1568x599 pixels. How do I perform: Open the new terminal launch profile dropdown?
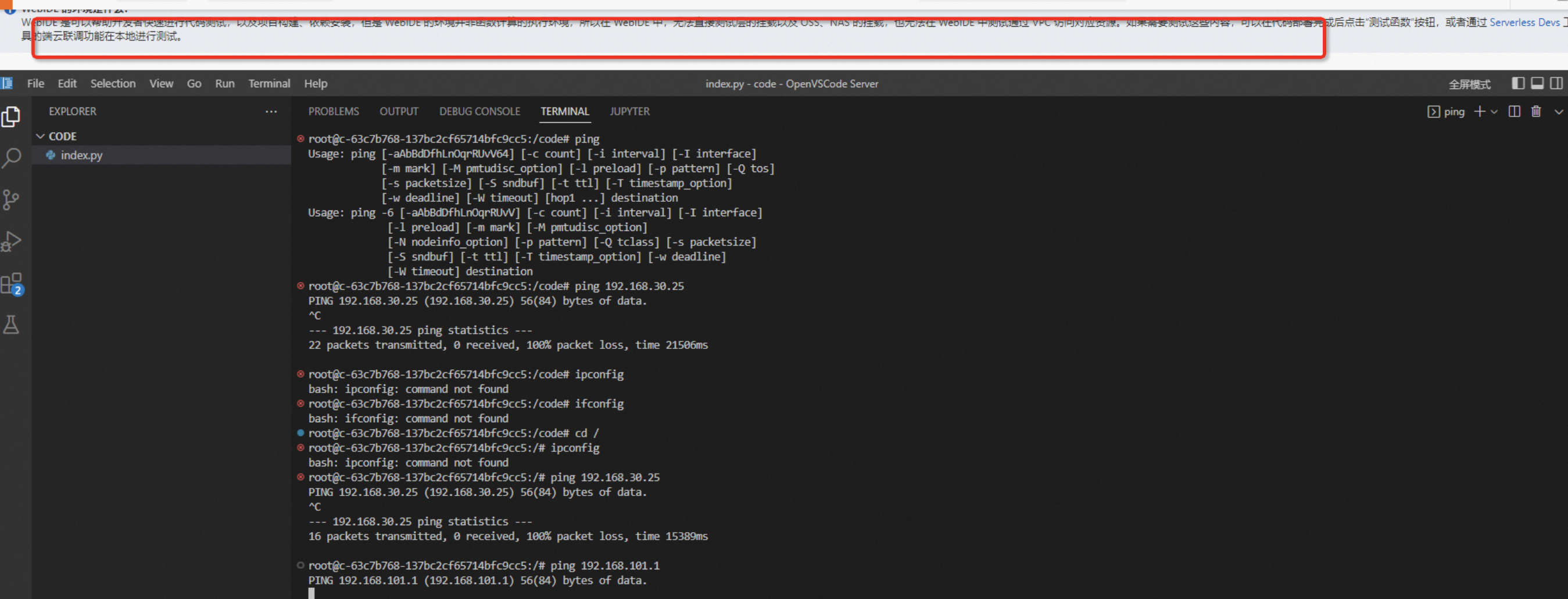(x=1494, y=112)
